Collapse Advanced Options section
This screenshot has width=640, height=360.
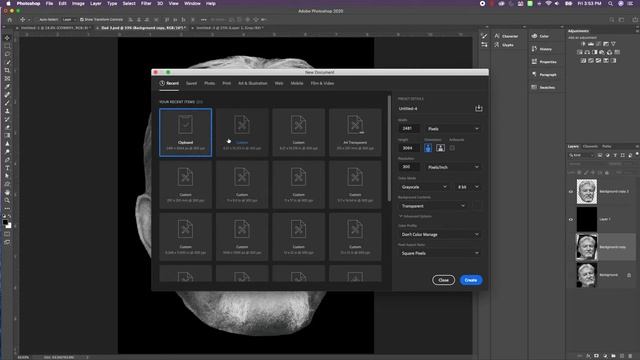pyautogui.click(x=416, y=216)
